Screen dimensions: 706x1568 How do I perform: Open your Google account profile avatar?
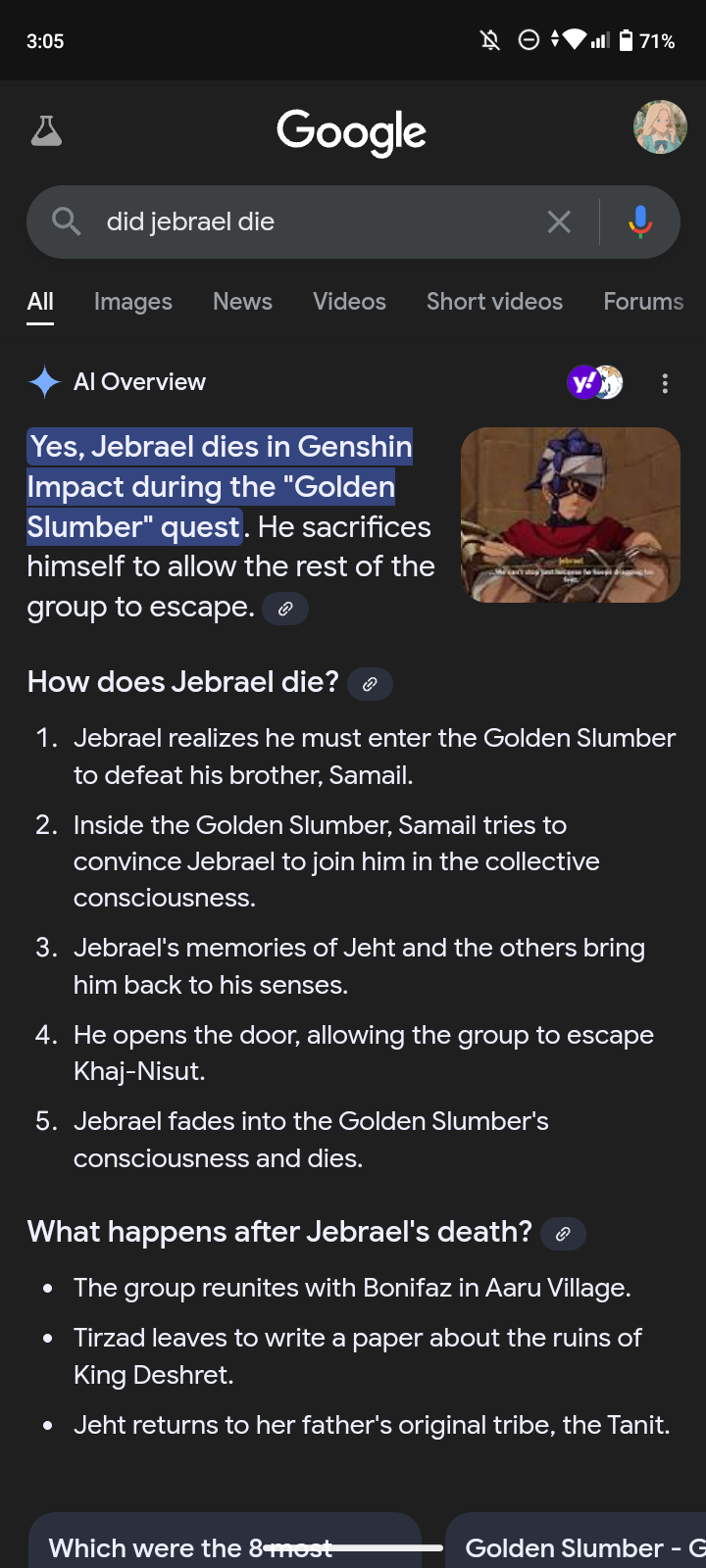(x=659, y=127)
